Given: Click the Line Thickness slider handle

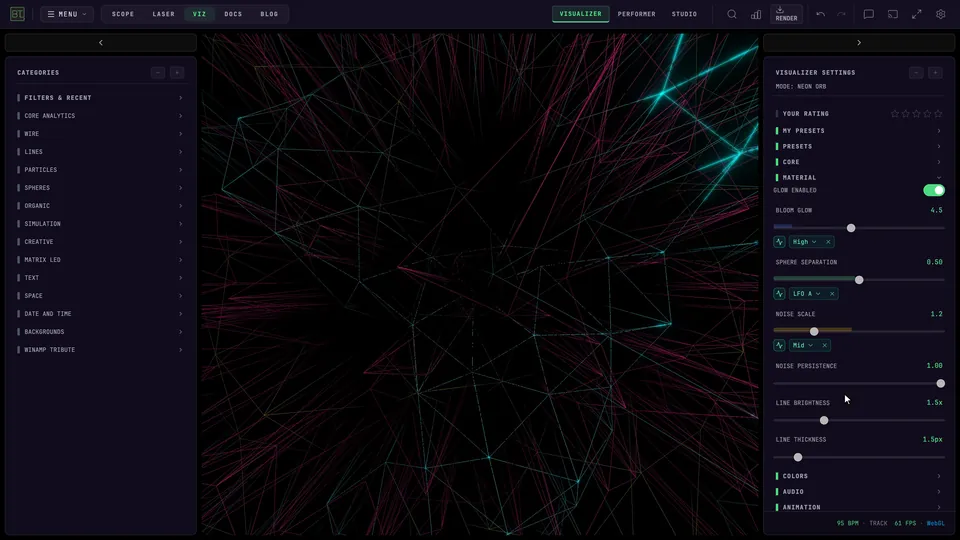Looking at the screenshot, I should click(x=798, y=457).
